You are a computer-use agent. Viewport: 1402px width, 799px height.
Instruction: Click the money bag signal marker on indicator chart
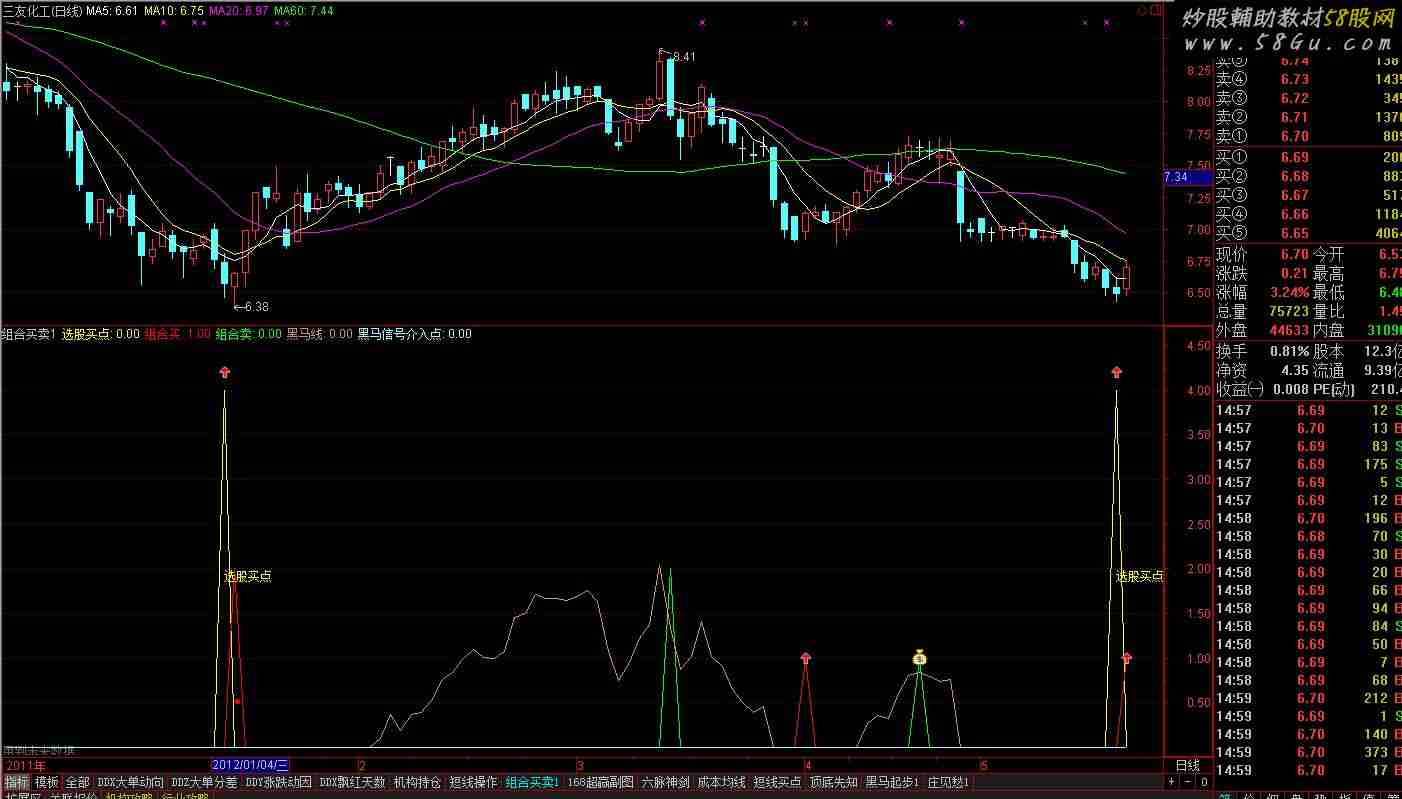919,657
